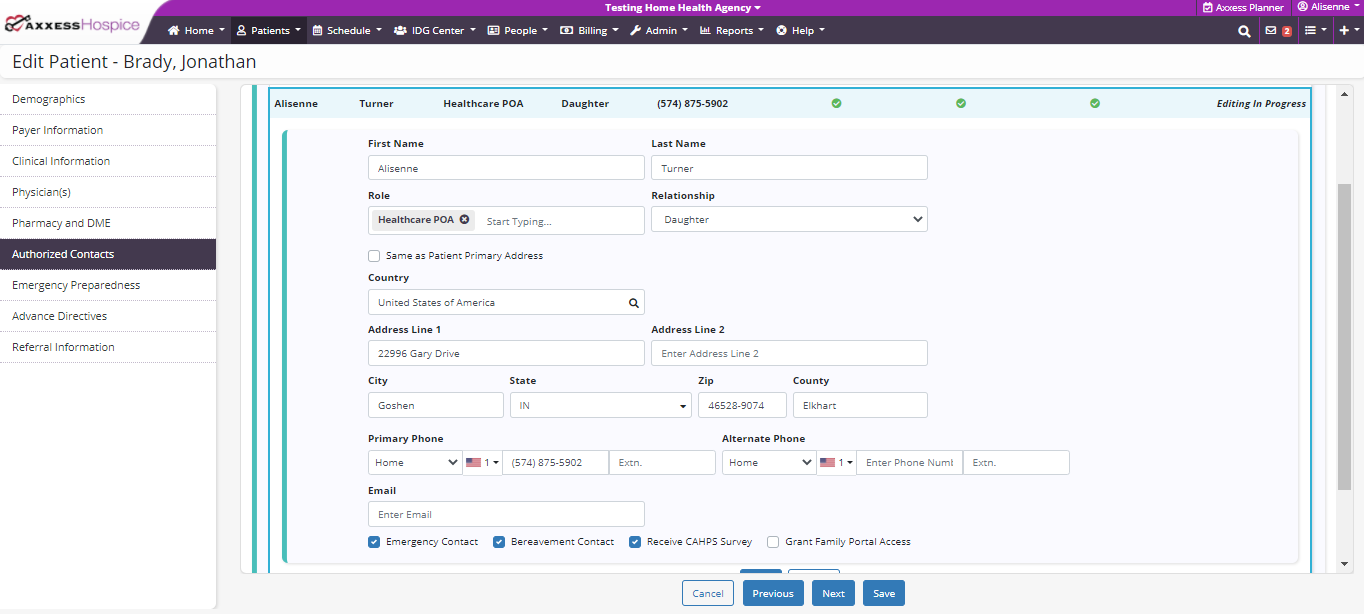
Task: Open the messages envelope icon
Action: (1271, 31)
